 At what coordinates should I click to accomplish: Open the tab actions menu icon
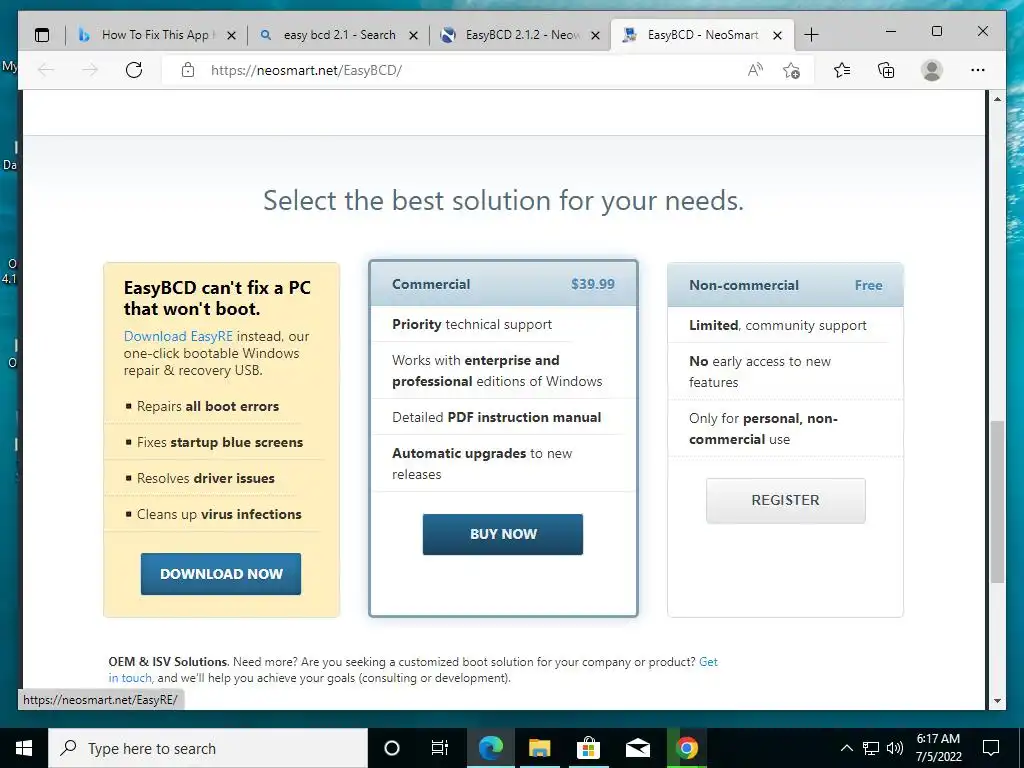[42, 35]
